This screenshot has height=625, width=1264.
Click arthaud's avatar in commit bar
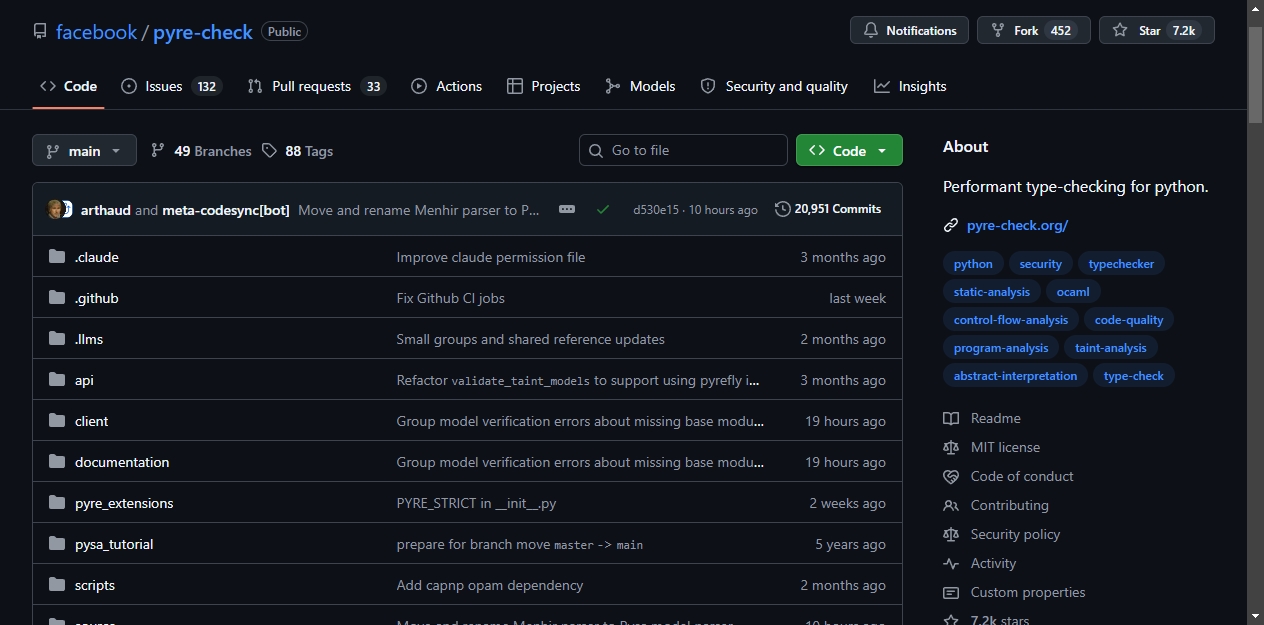(56, 209)
